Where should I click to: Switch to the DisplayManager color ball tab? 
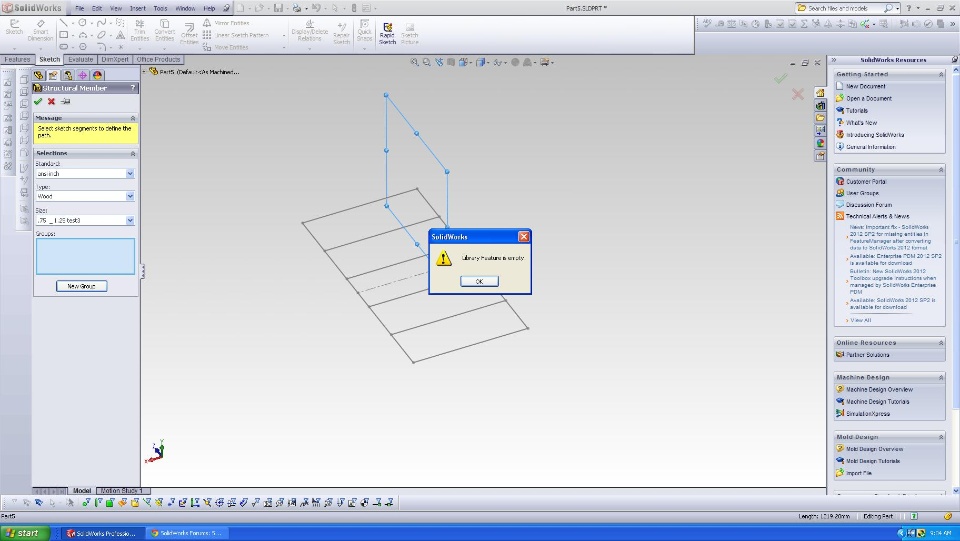coord(97,75)
